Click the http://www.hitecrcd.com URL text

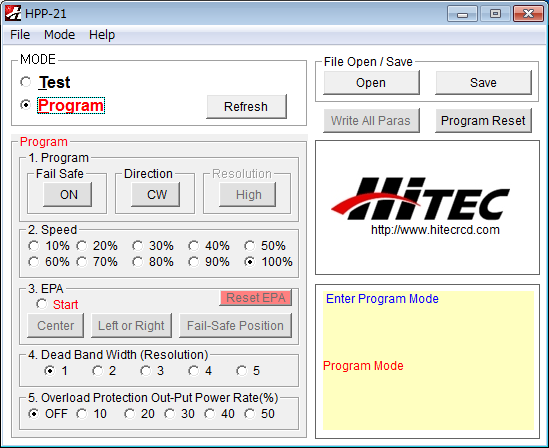point(435,230)
